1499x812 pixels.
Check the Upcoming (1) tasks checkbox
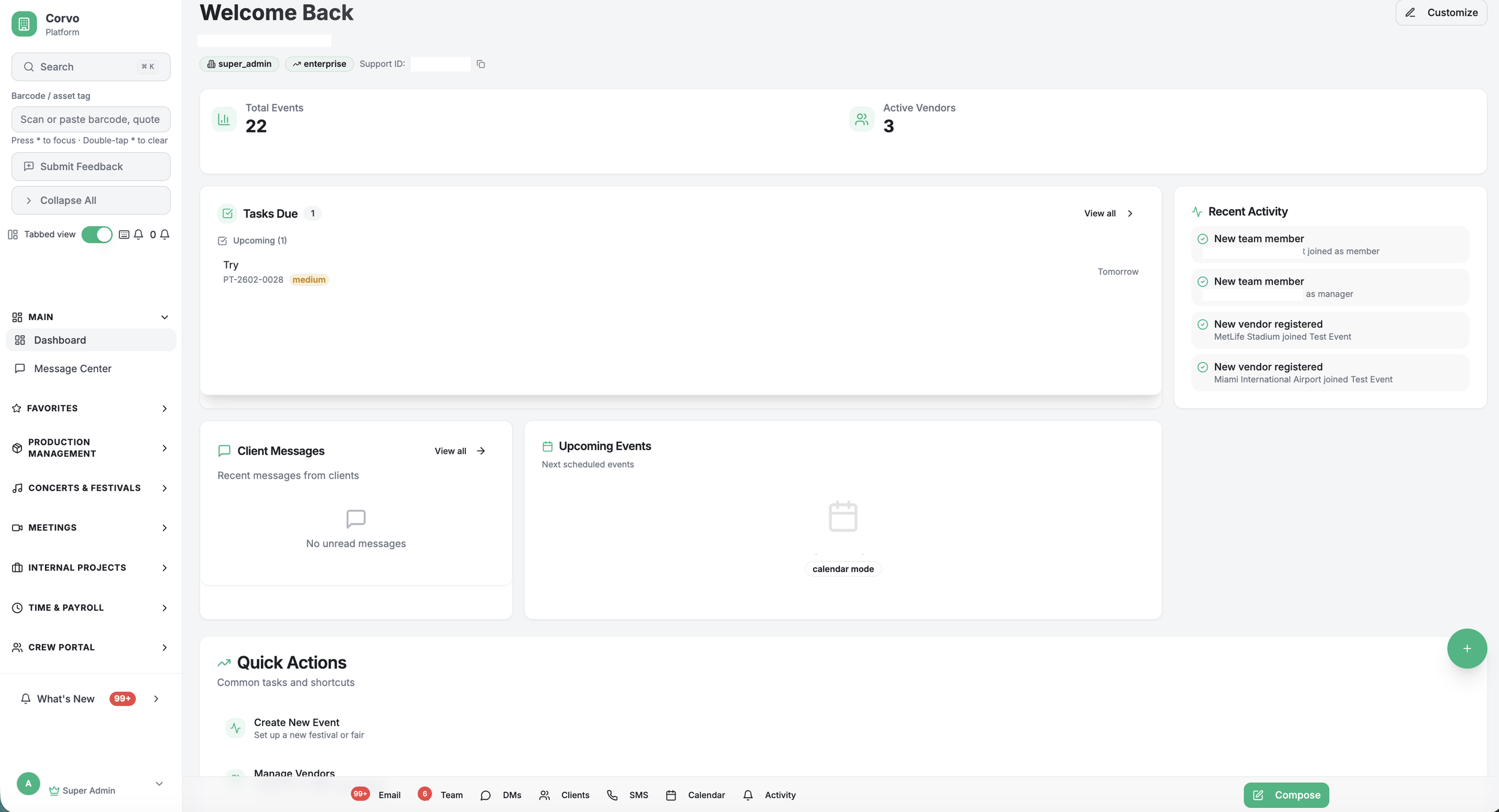point(222,241)
